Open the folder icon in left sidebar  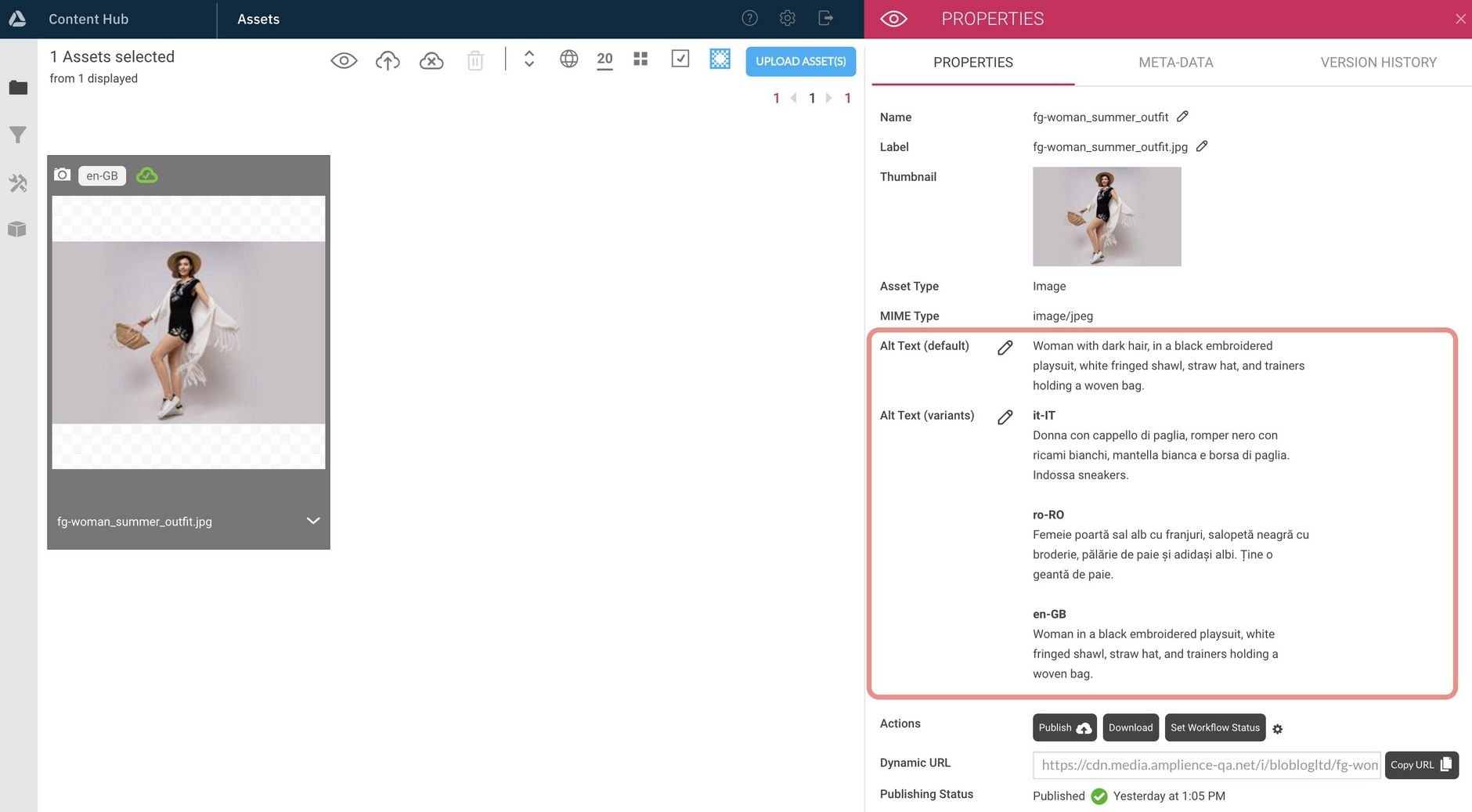[x=18, y=88]
